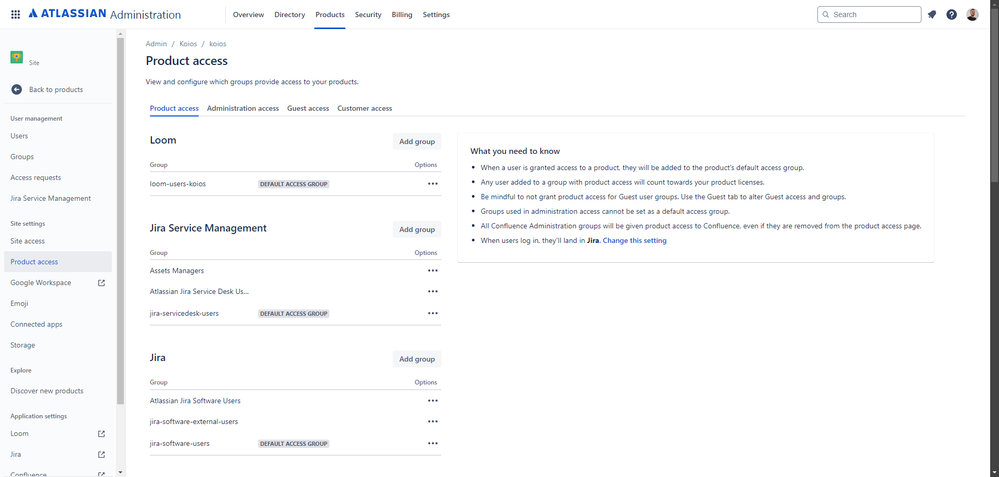
Task: Click the Search input field
Action: tap(869, 15)
